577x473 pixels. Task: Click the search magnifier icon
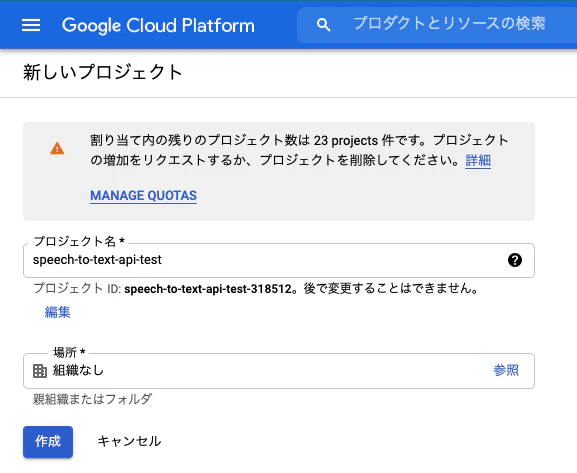323,25
